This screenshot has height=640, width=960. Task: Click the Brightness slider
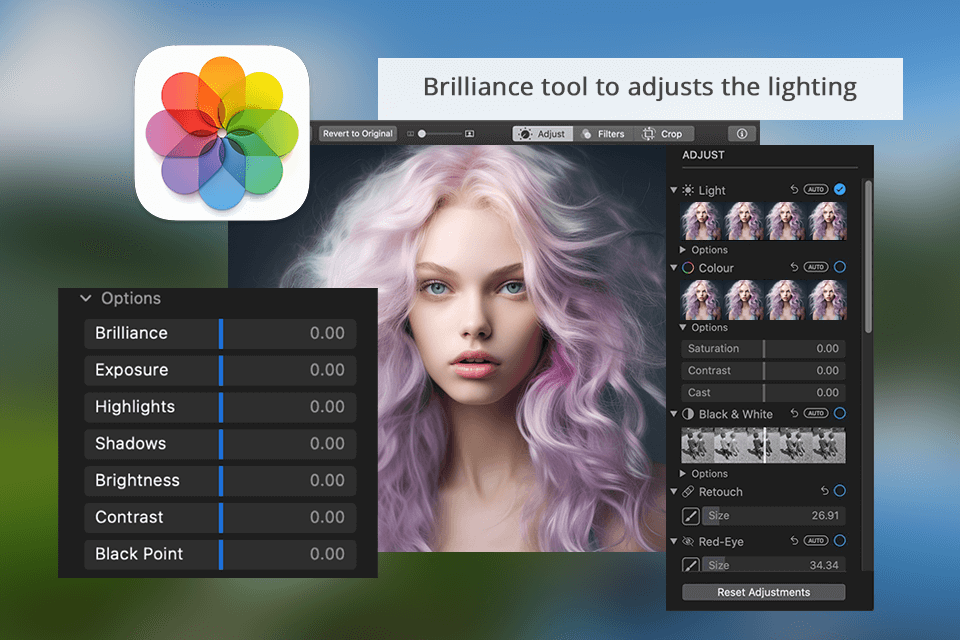(220, 480)
